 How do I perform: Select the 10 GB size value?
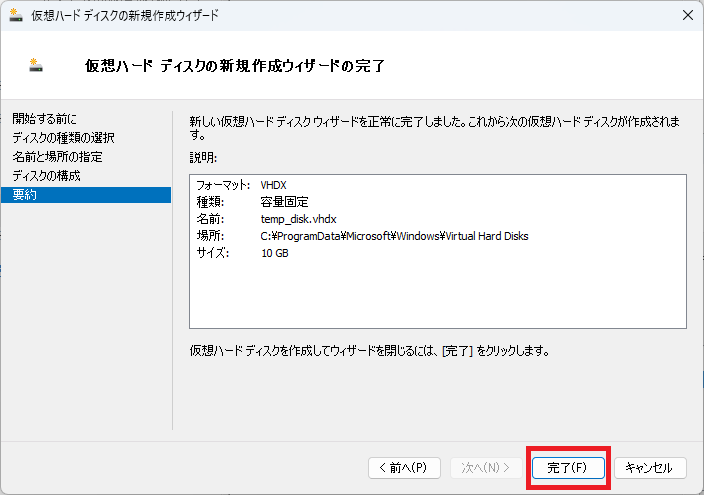pyautogui.click(x=275, y=253)
